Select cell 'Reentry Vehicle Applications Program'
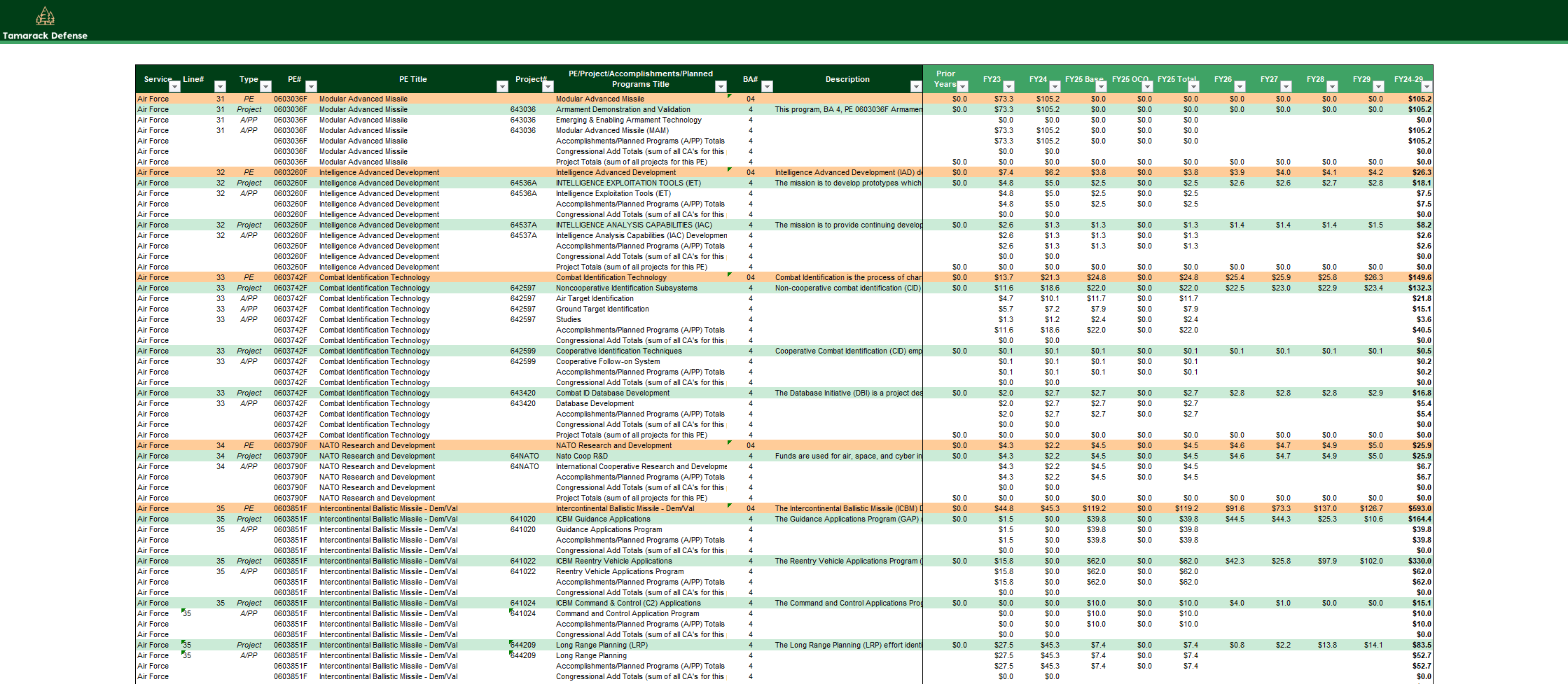 (641, 571)
